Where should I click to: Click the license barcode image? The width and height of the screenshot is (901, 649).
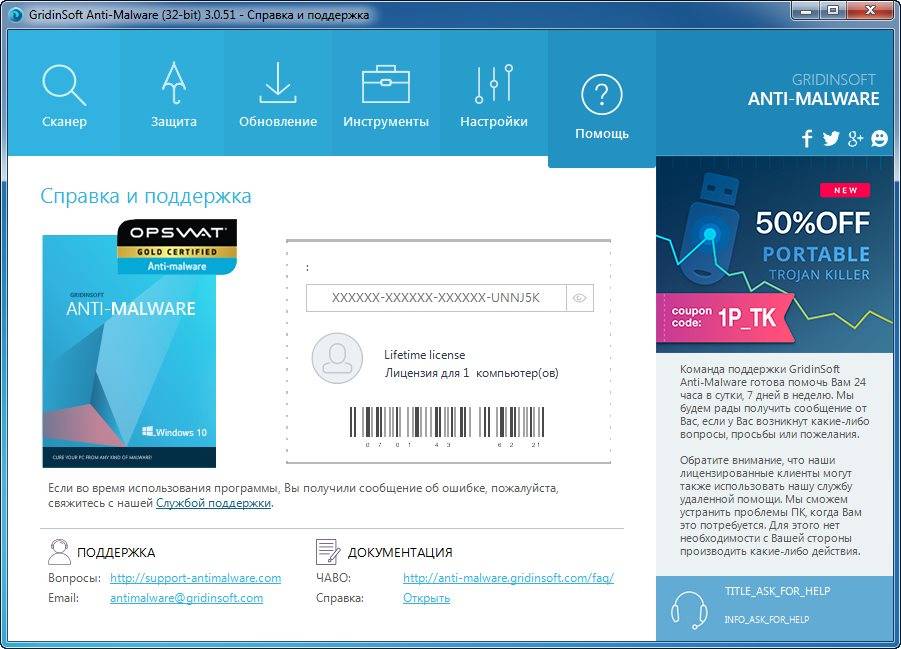[446, 427]
